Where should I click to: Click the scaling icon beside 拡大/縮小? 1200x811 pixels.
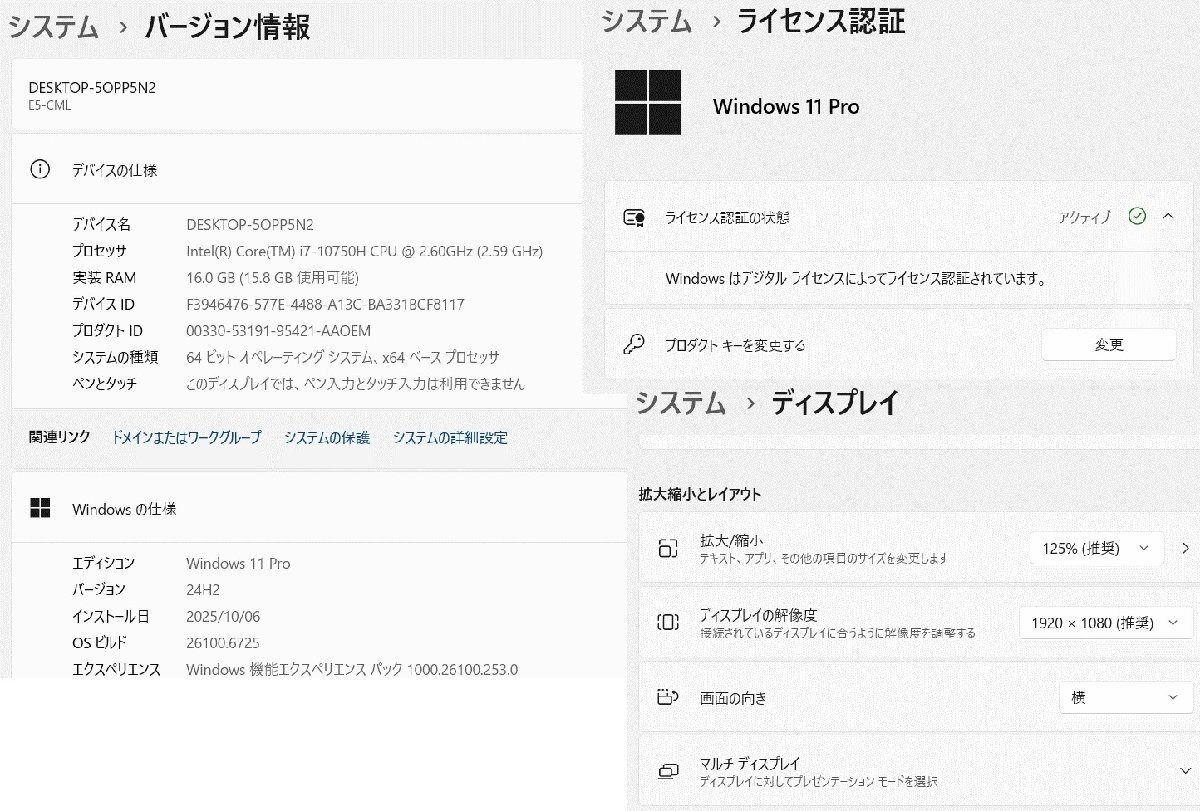pyautogui.click(x=668, y=547)
